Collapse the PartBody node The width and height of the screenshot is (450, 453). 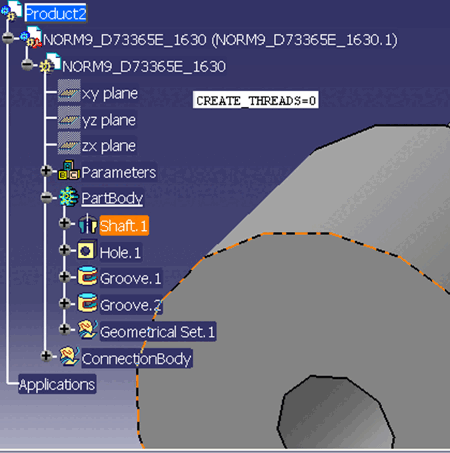coord(46,197)
